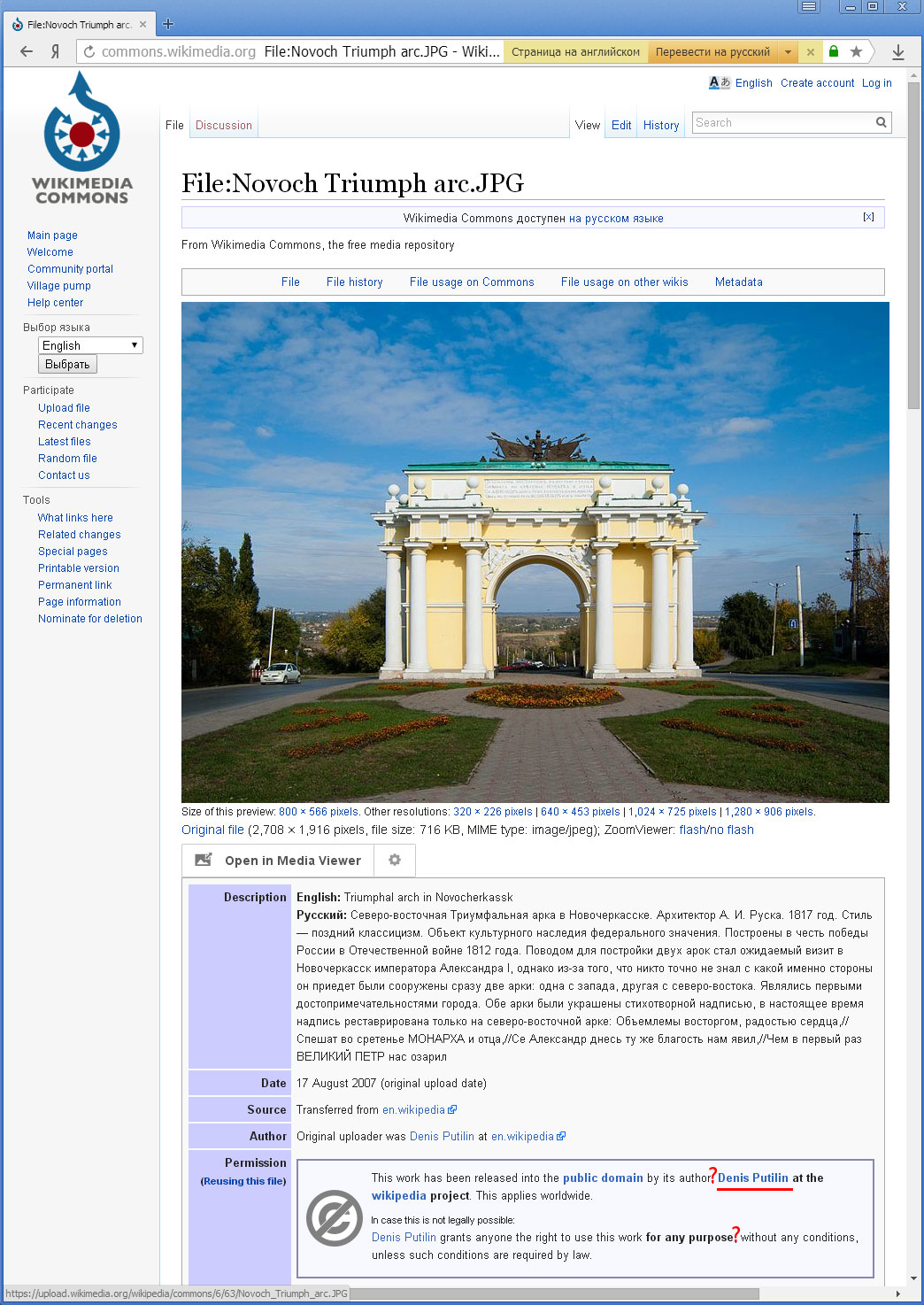Click Log in link
924x1305 pixels.
pos(877,83)
